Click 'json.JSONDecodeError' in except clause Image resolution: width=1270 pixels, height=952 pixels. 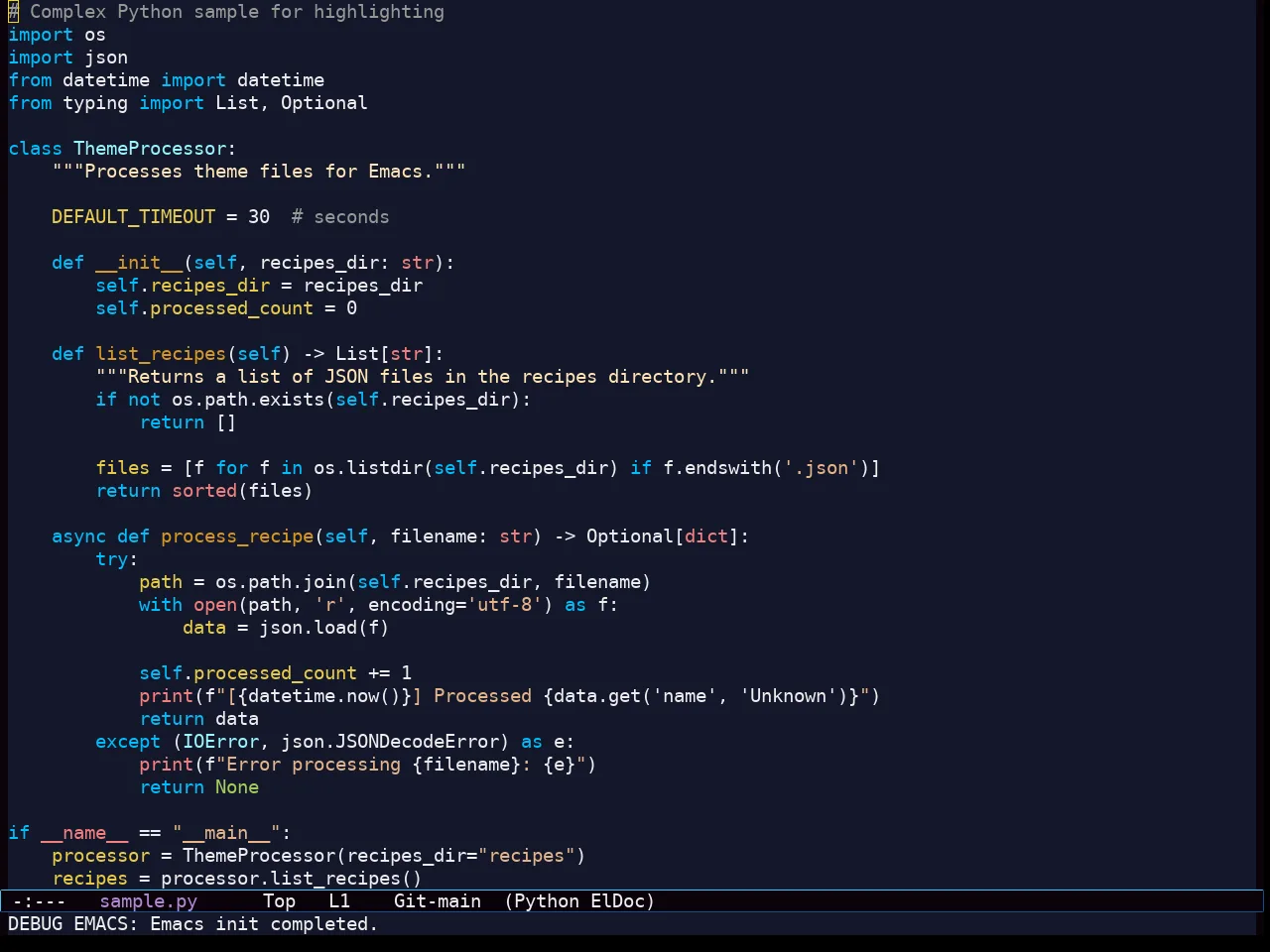pyautogui.click(x=390, y=742)
